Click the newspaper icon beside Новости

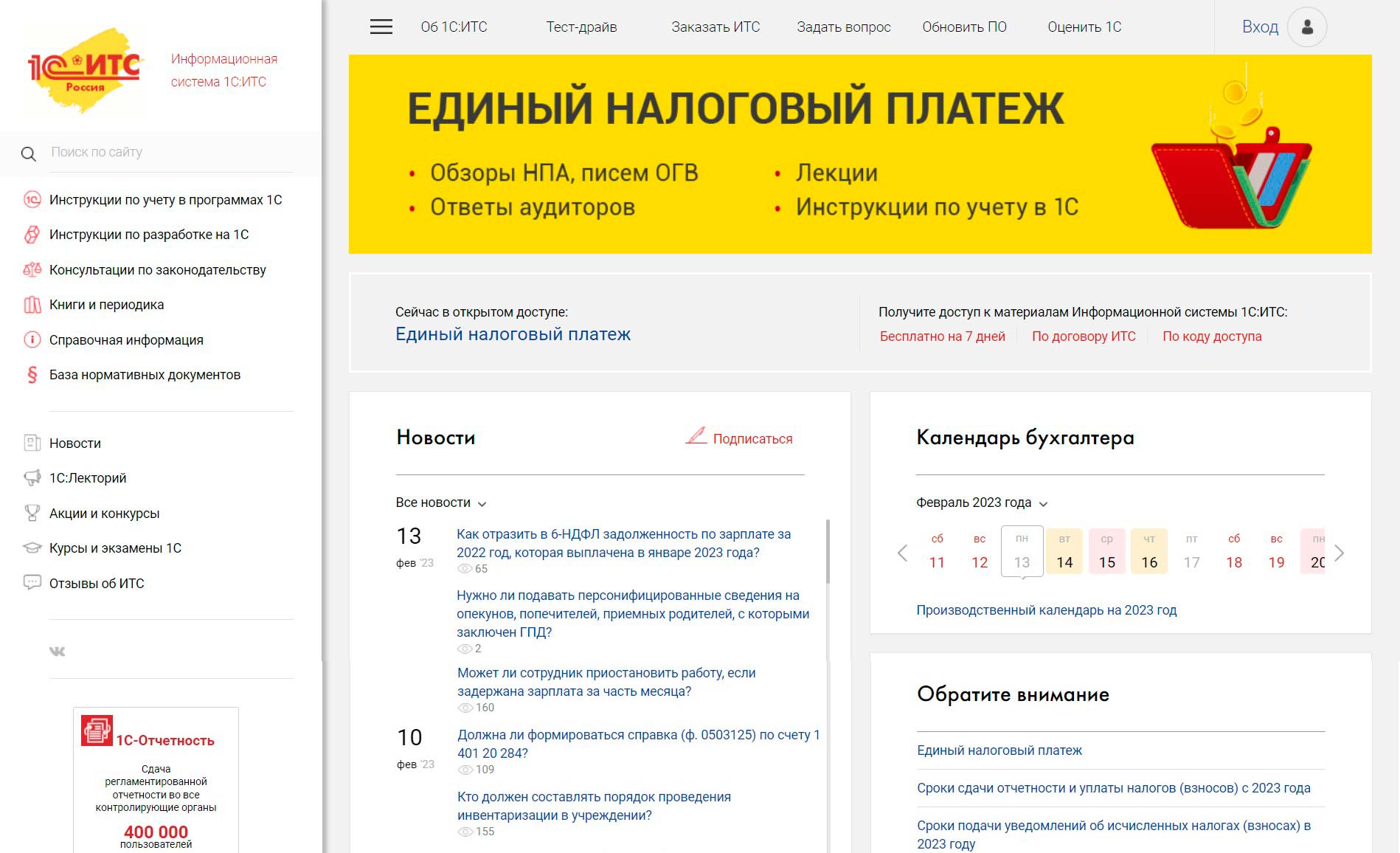click(x=32, y=443)
